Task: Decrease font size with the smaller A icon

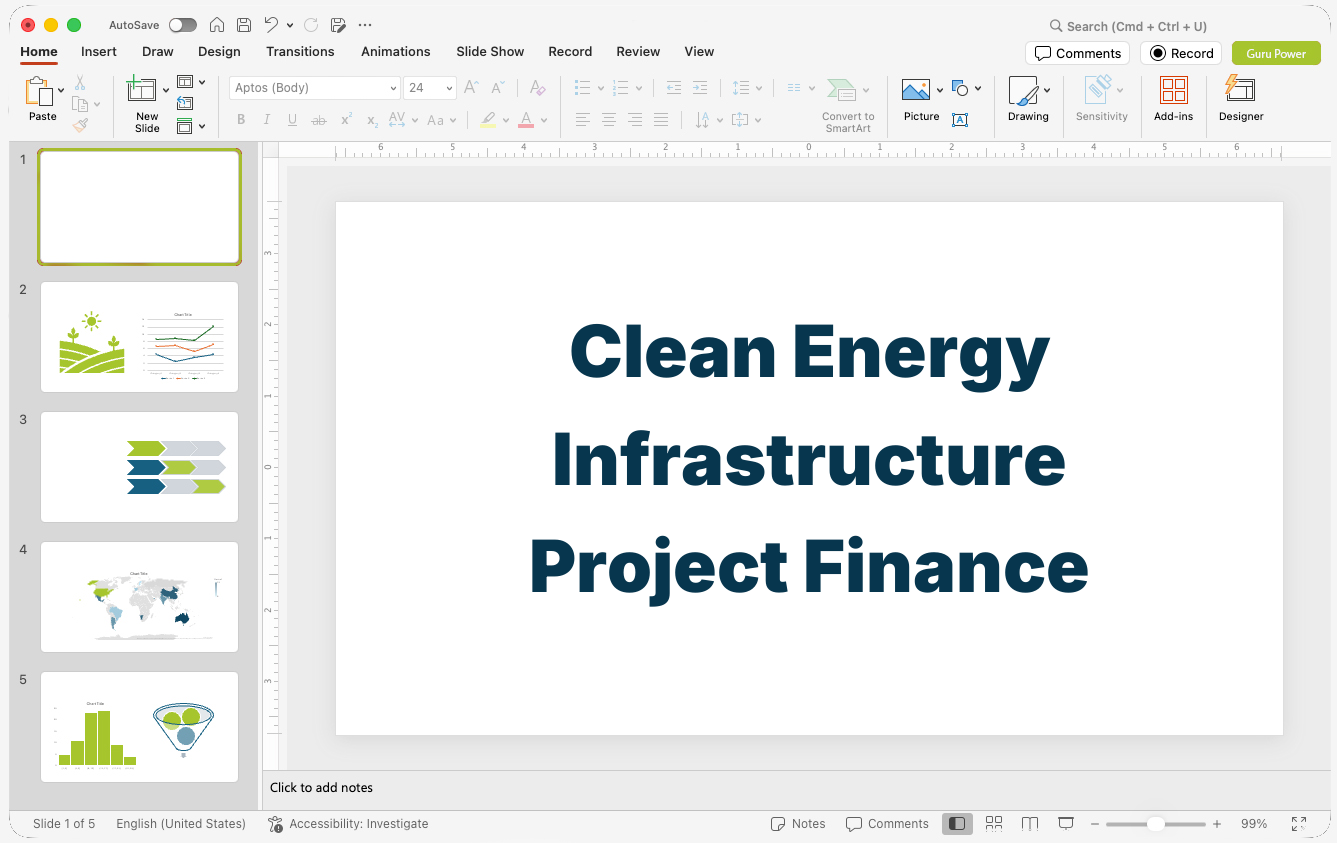Action: (498, 88)
